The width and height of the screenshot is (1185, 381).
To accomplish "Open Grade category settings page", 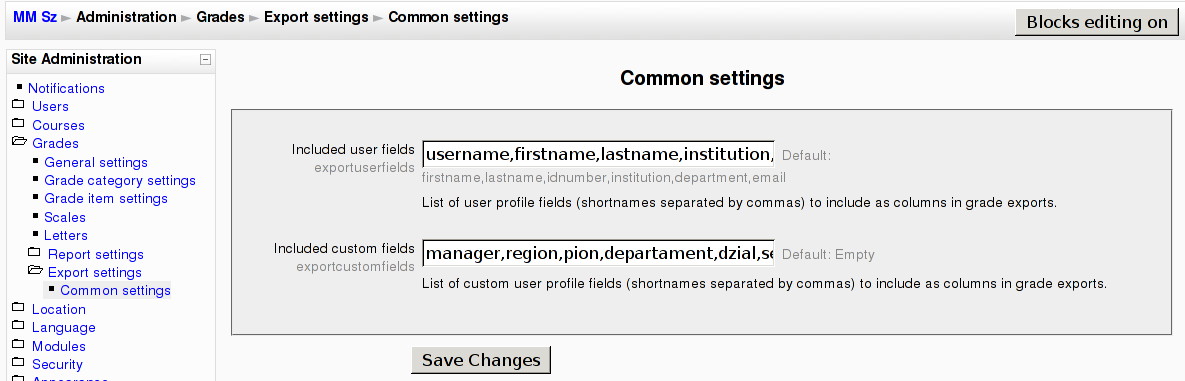I will pyautogui.click(x=120, y=181).
